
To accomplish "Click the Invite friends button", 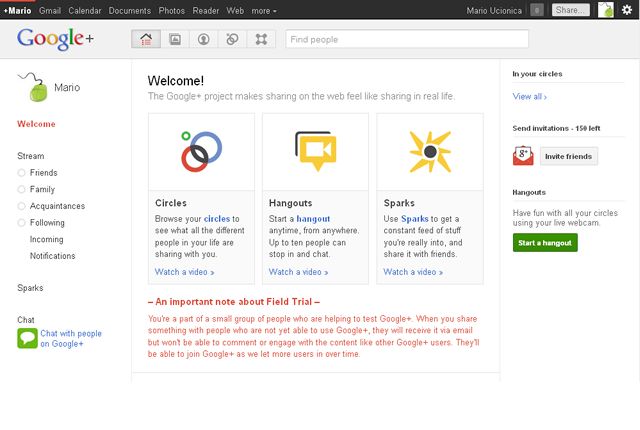I will click(569, 156).
